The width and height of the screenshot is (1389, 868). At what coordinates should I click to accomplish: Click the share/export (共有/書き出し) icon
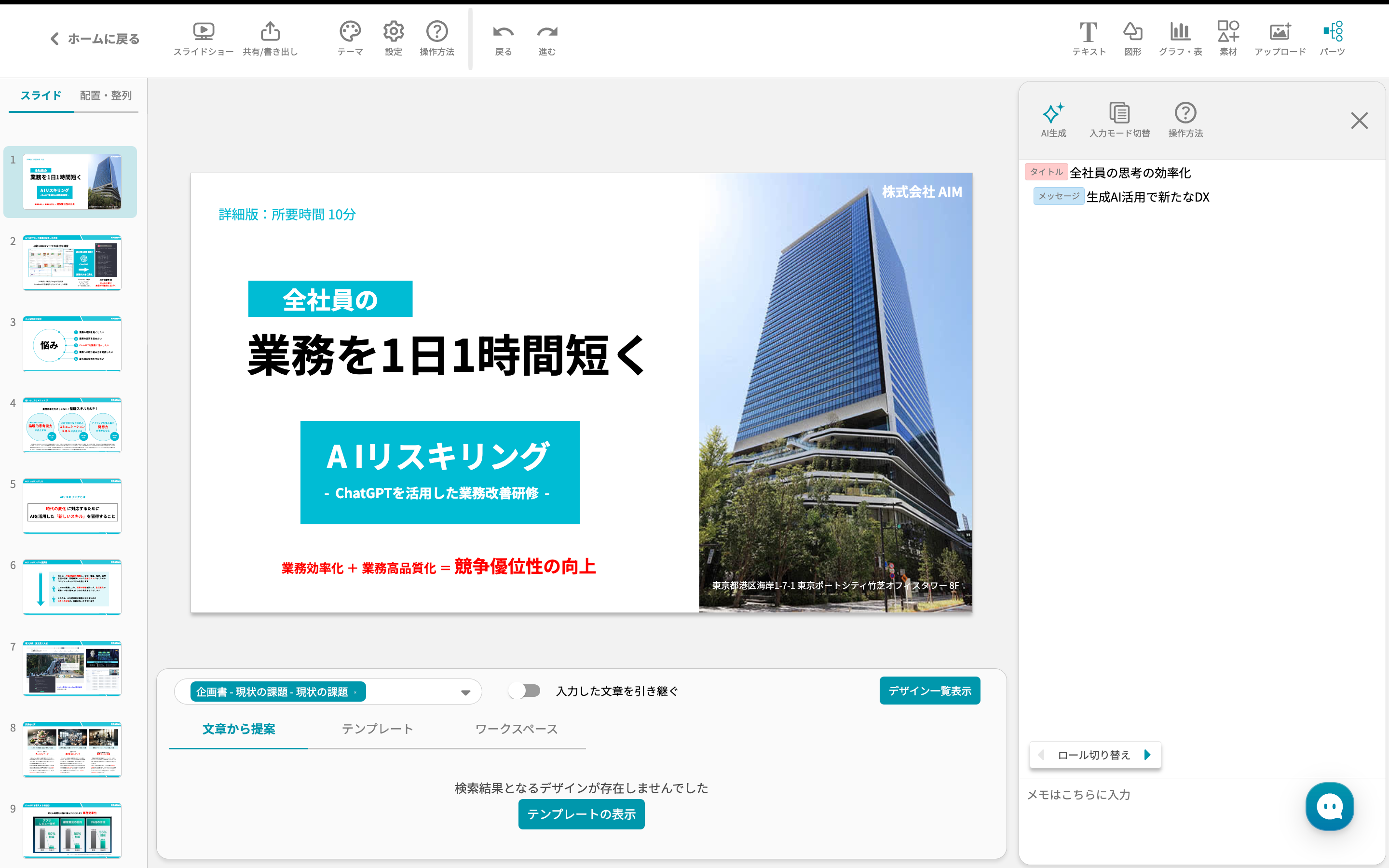click(271, 31)
